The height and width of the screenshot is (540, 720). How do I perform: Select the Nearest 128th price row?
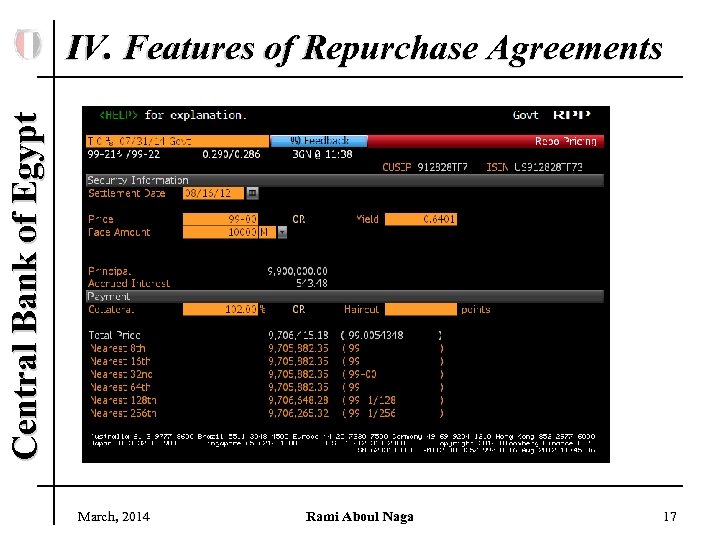click(x=266, y=400)
